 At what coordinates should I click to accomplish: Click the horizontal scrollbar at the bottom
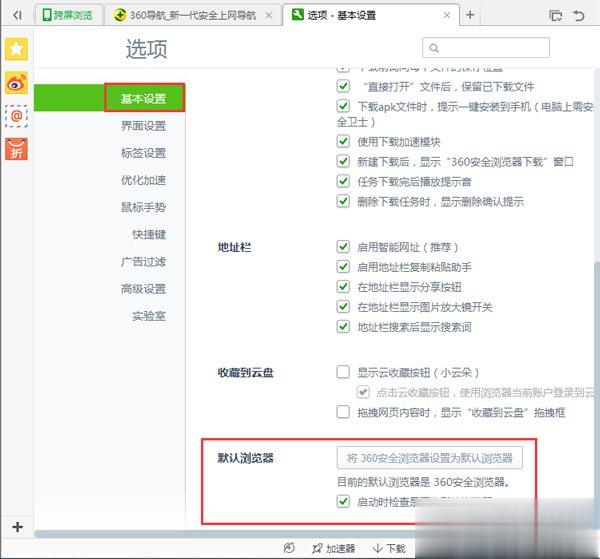(x=226, y=533)
